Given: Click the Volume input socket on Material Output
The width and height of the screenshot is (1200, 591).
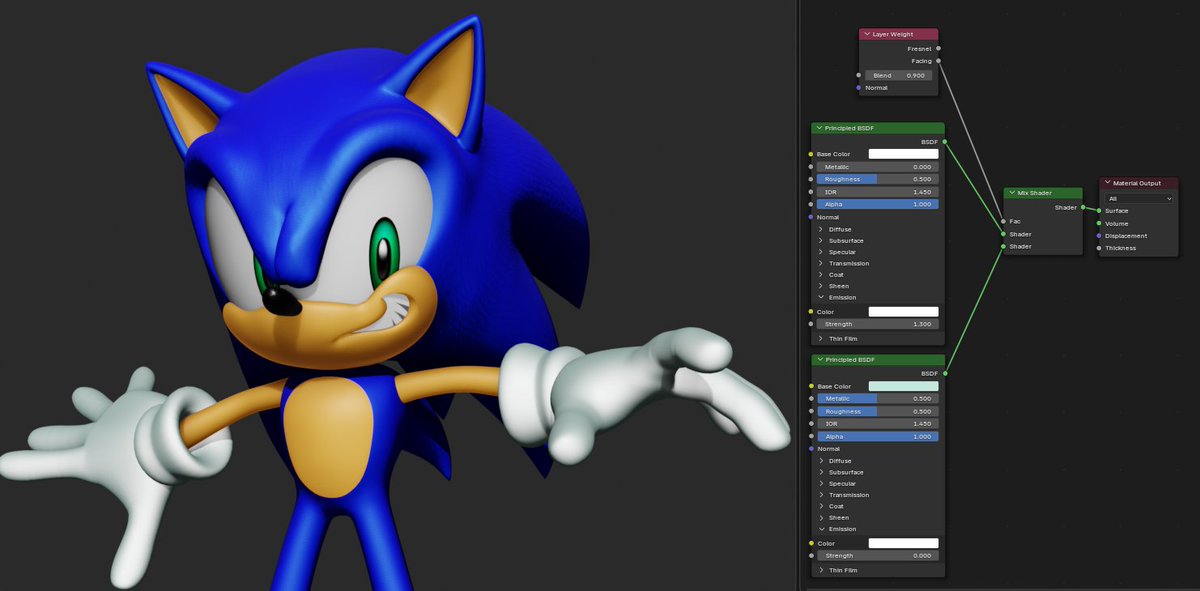Looking at the screenshot, I should [1098, 223].
